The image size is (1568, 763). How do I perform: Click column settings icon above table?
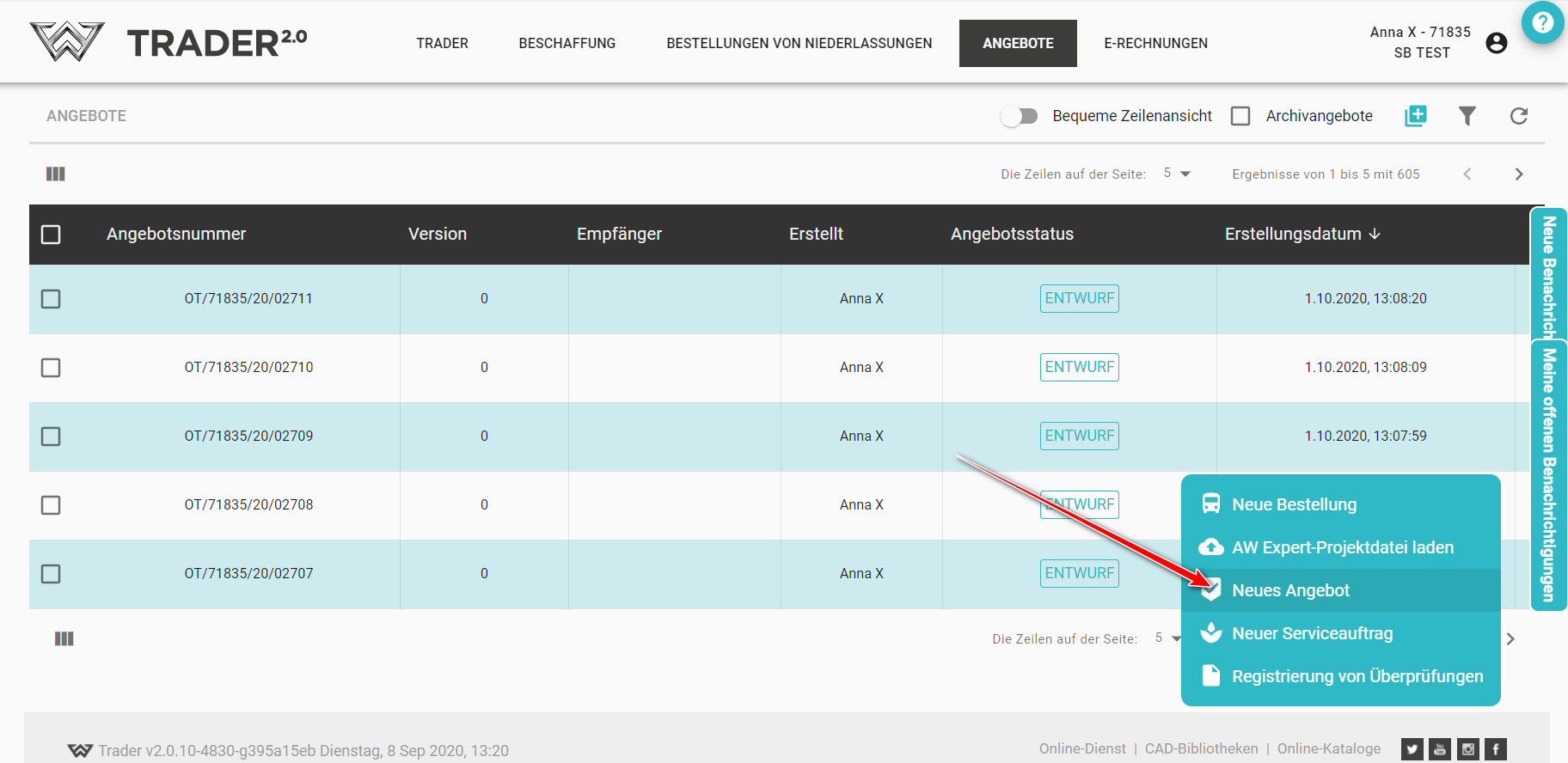56,174
